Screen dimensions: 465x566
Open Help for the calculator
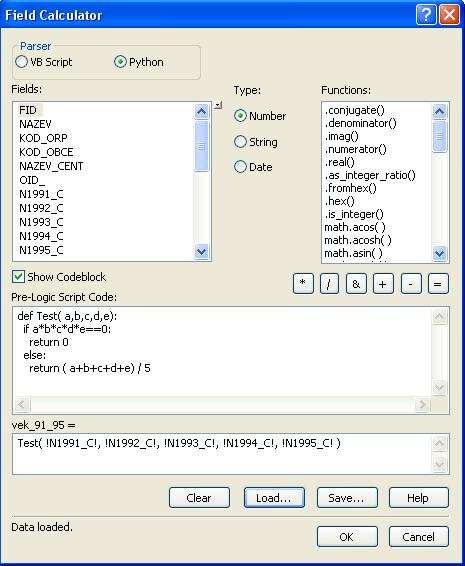pos(418,498)
